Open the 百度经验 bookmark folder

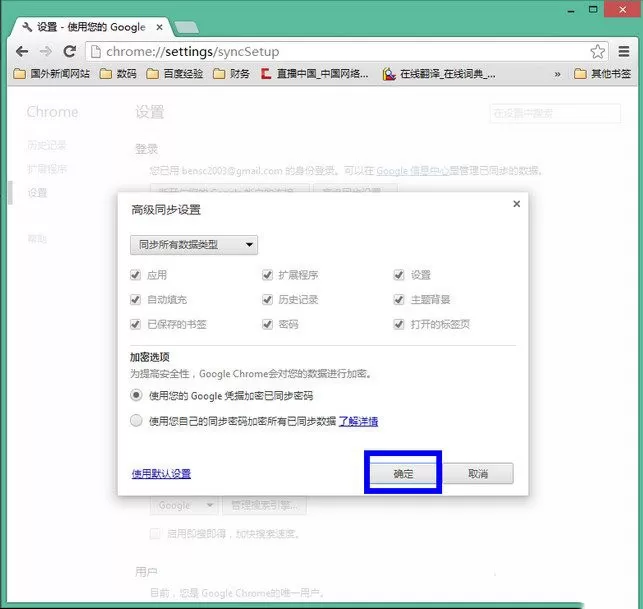pos(175,74)
